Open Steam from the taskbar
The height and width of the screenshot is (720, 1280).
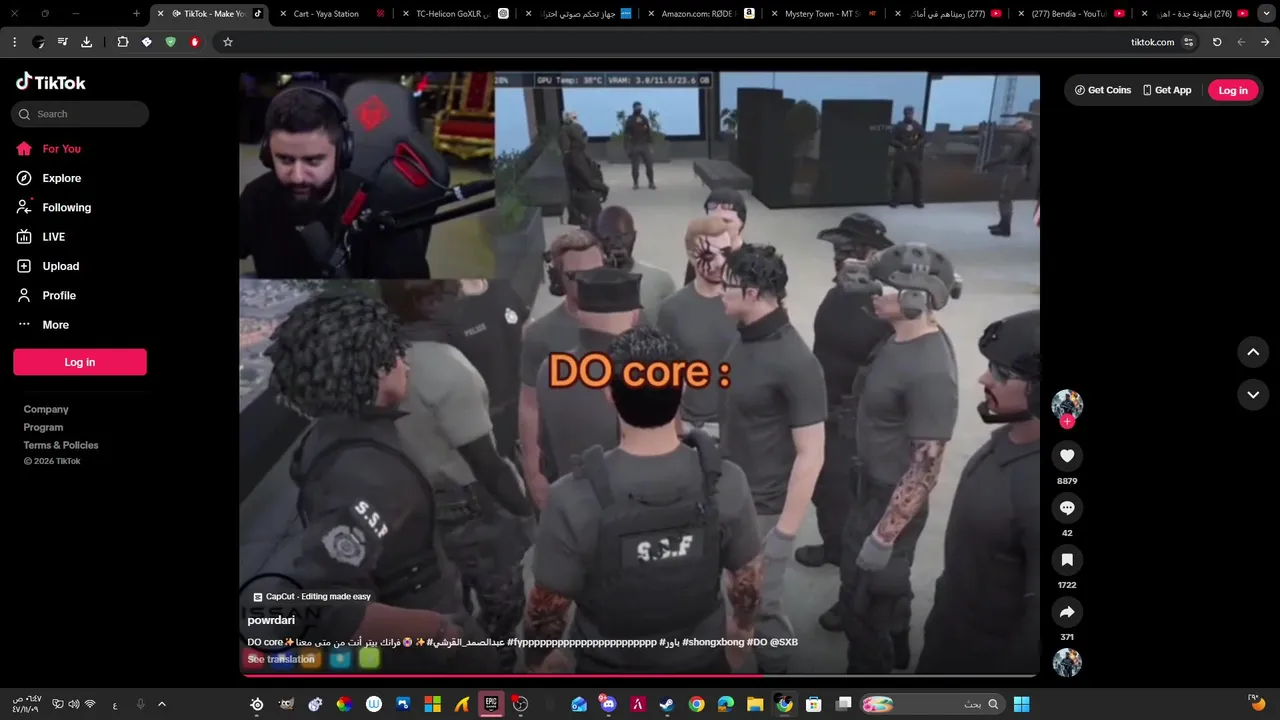[666, 704]
